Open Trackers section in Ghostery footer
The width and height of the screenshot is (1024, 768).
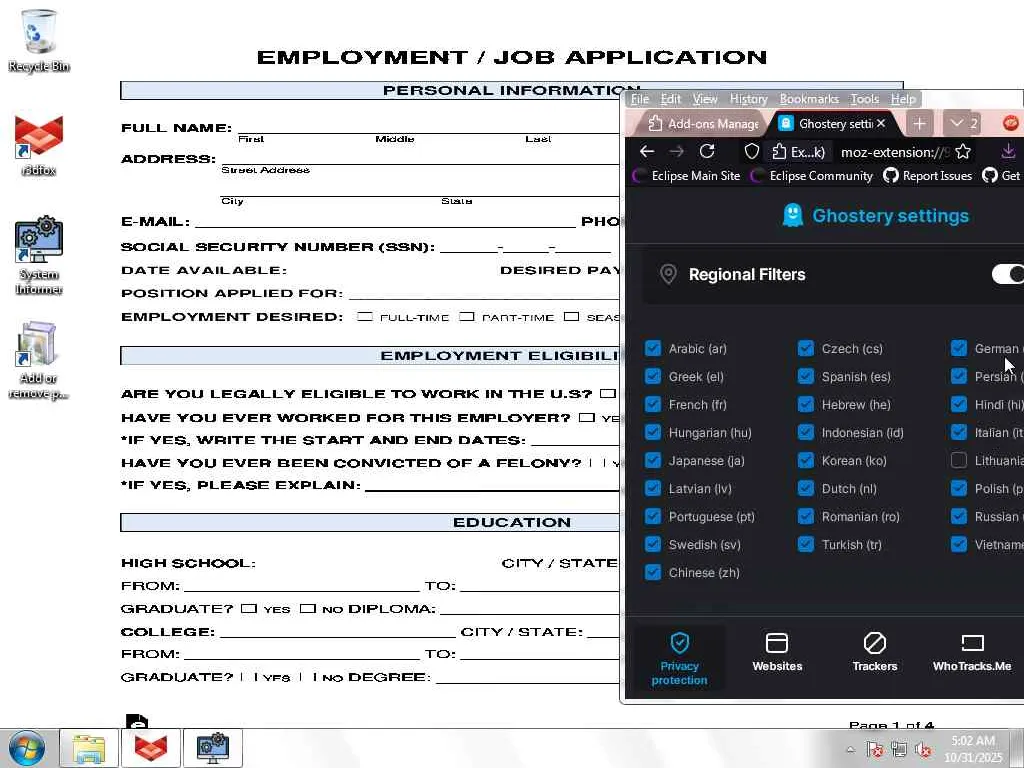click(874, 652)
